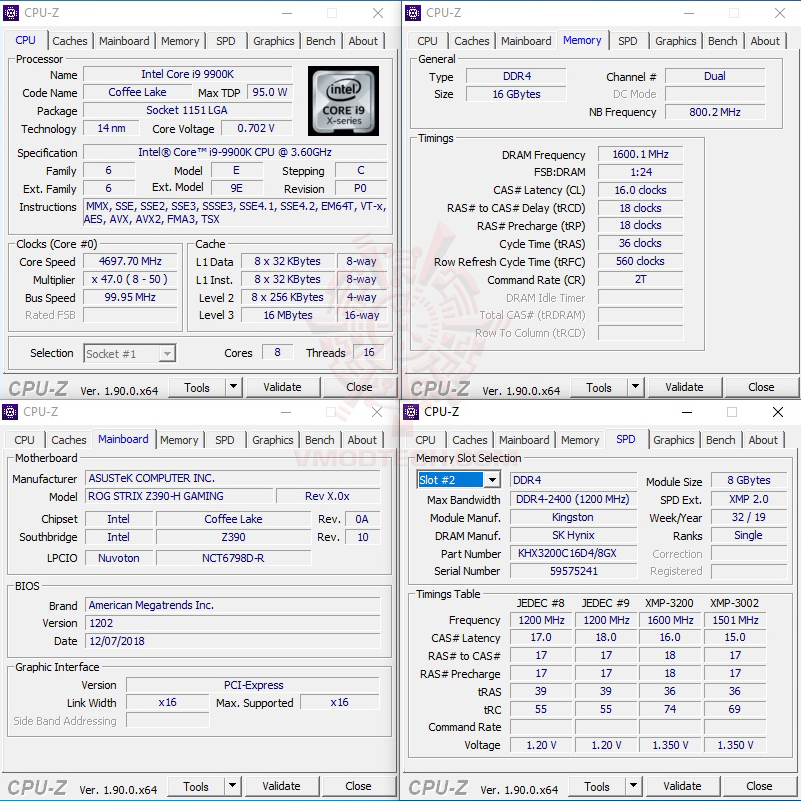The width and height of the screenshot is (801, 801).
Task: Click SPD Ext. value XMP 2.0
Action: point(749,499)
